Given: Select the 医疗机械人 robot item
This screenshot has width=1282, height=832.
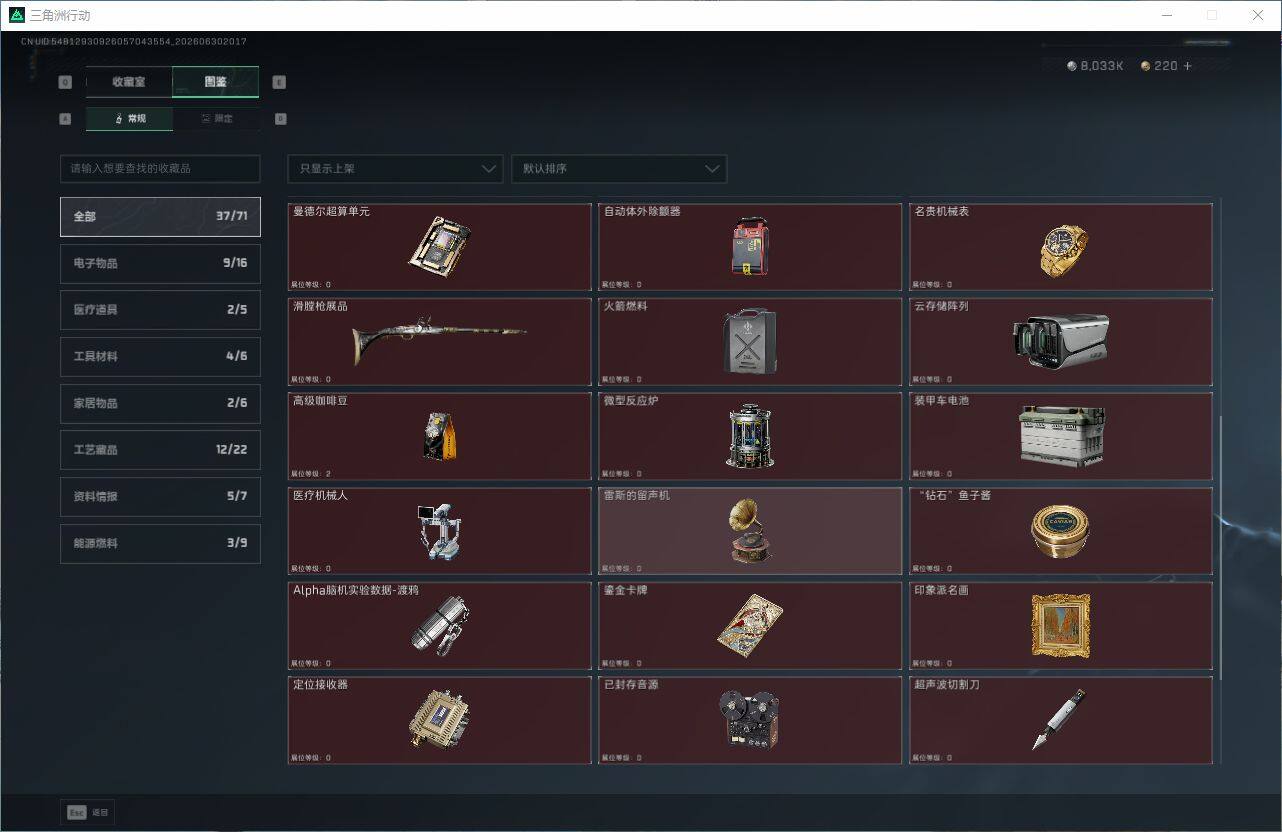Looking at the screenshot, I should (439, 530).
